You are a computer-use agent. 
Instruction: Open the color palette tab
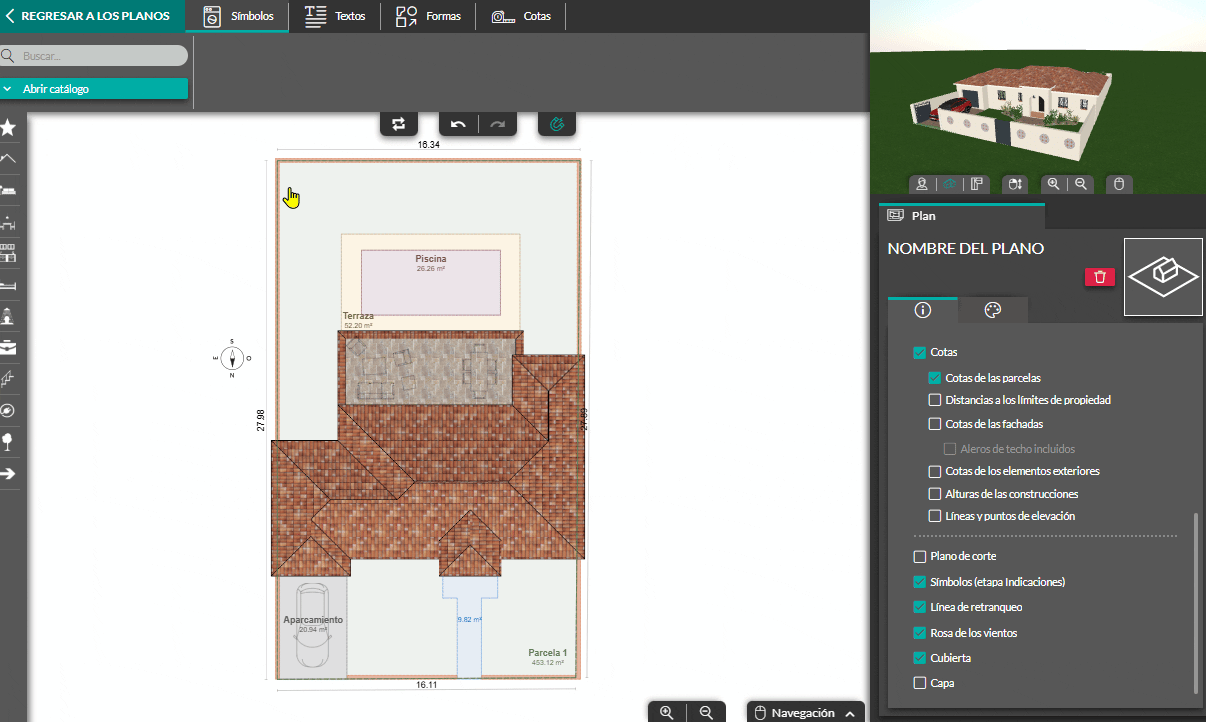click(993, 310)
